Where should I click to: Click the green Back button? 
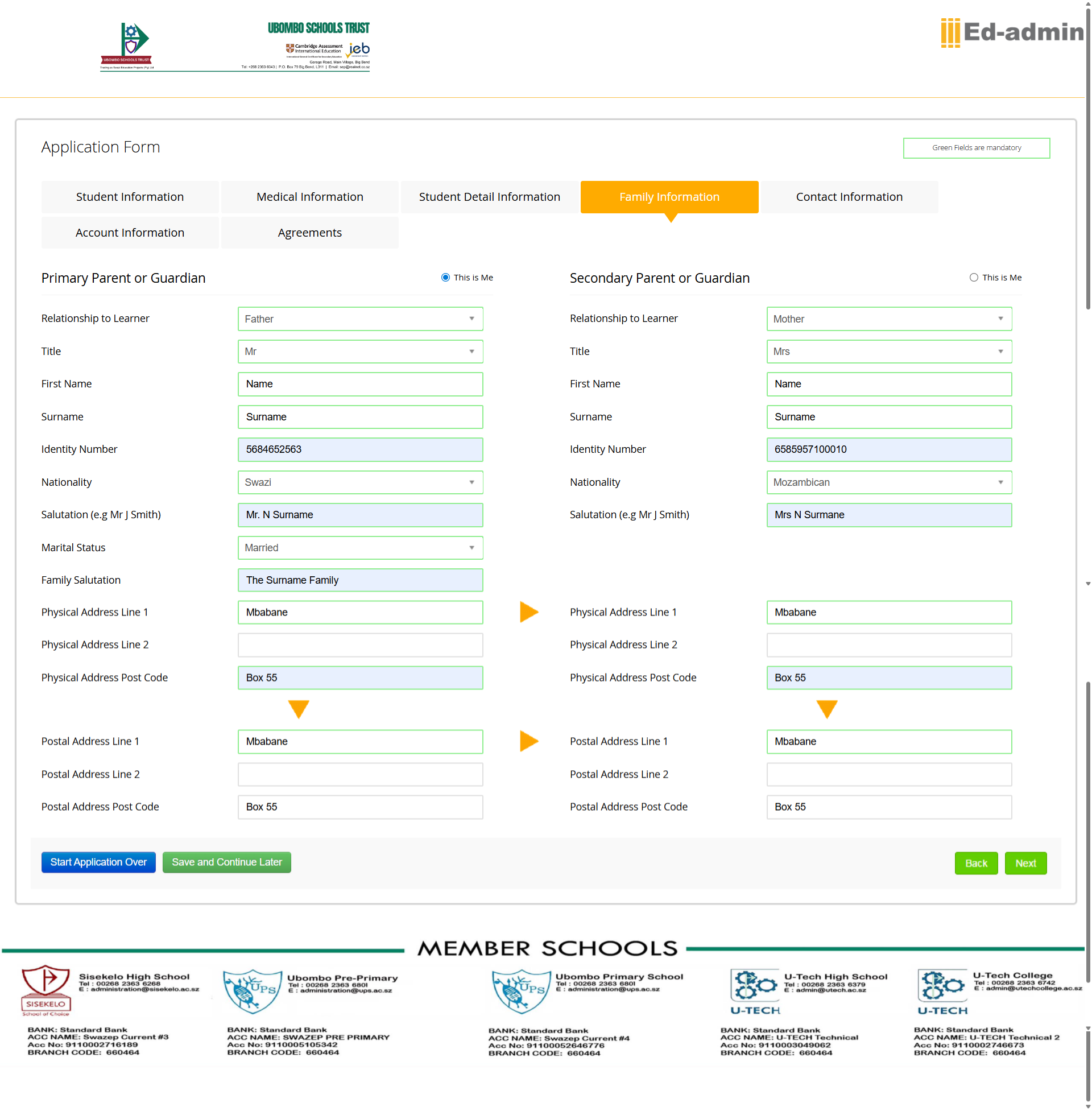pos(975,863)
